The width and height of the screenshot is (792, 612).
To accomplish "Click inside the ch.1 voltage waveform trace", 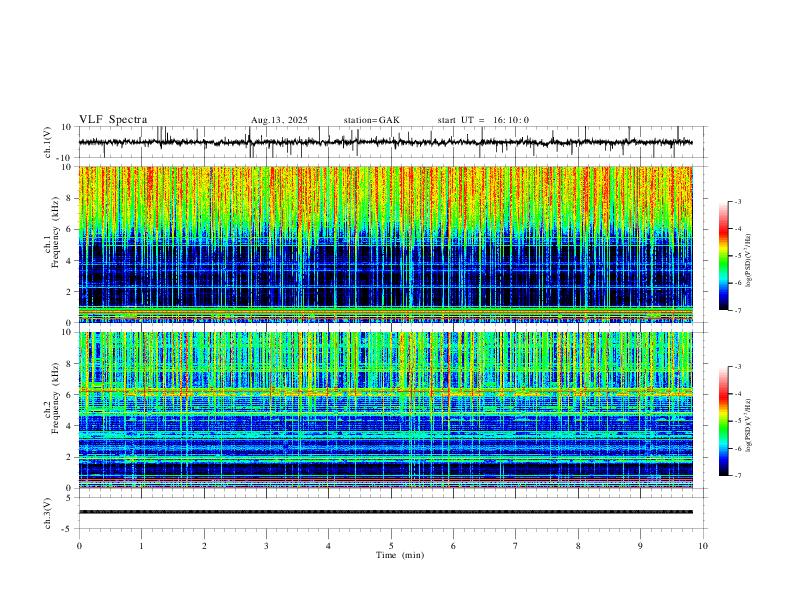I will click(x=385, y=142).
